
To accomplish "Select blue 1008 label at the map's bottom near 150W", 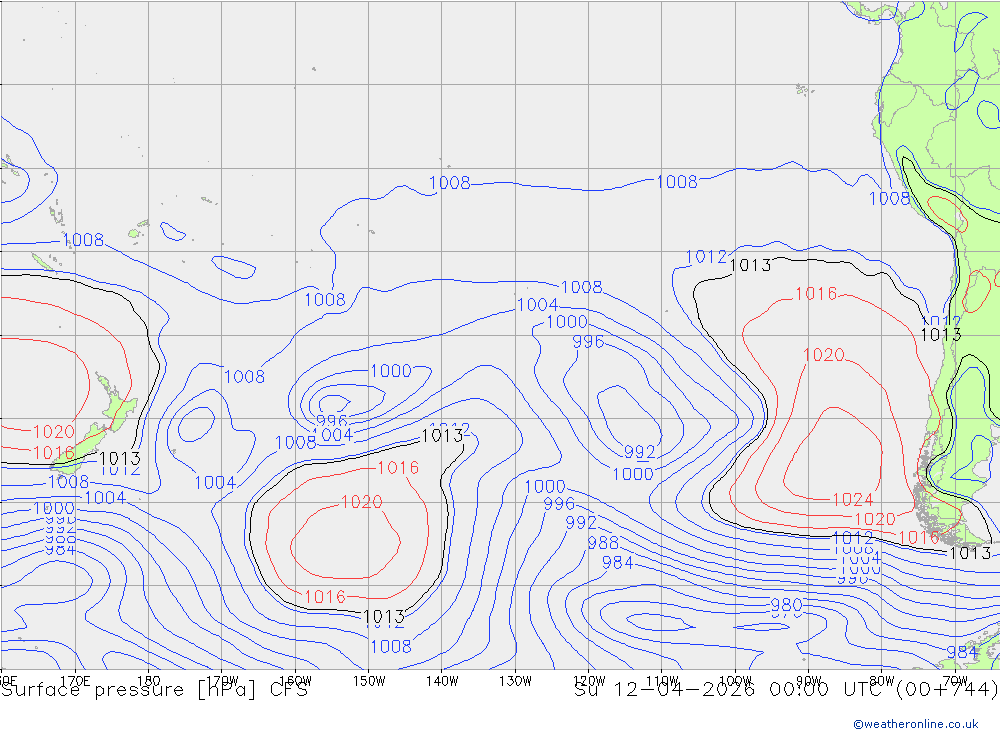I will click(391, 646).
